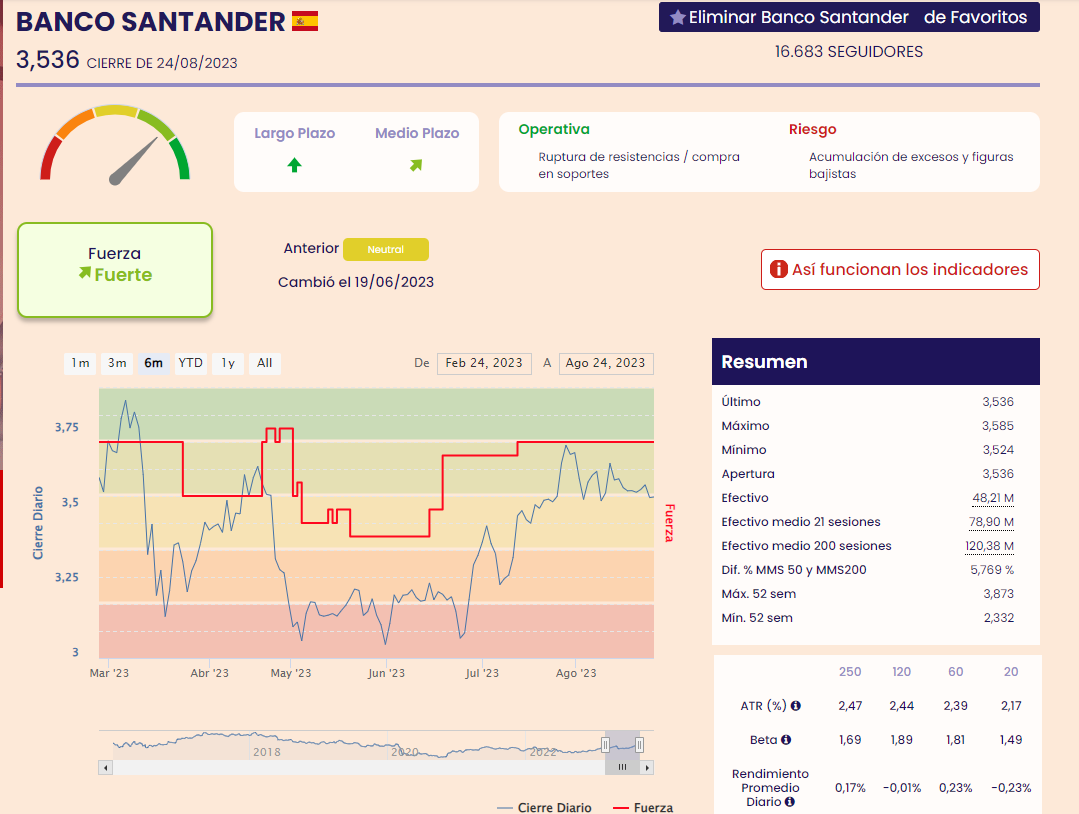
Task: Click the Máximo value 3,585
Action: pyautogui.click(x=998, y=426)
